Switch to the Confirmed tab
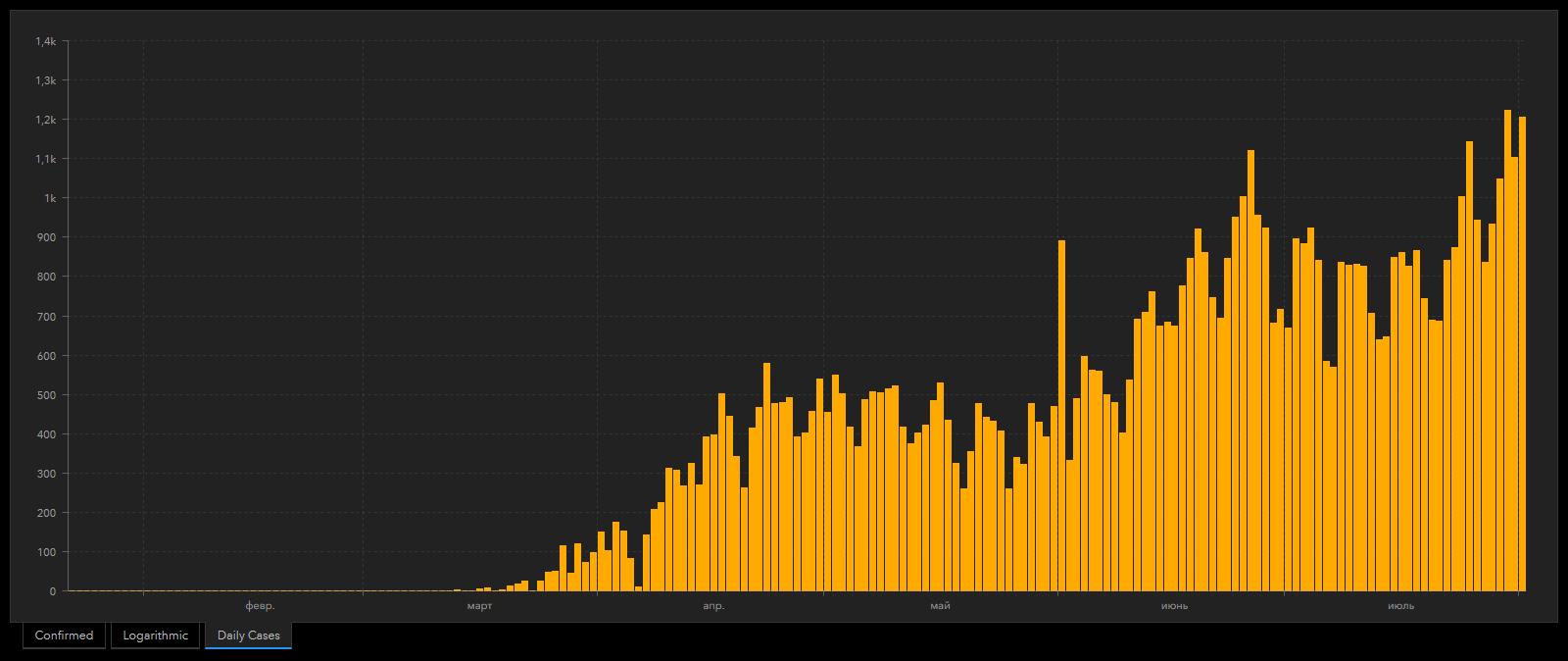 pyautogui.click(x=64, y=636)
